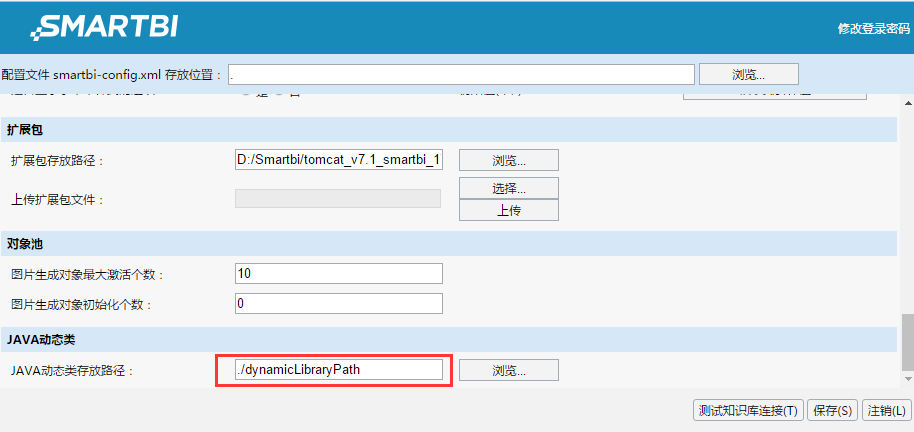The width and height of the screenshot is (914, 432).
Task: Click 浏览 next to config file location
Action: [x=748, y=75]
